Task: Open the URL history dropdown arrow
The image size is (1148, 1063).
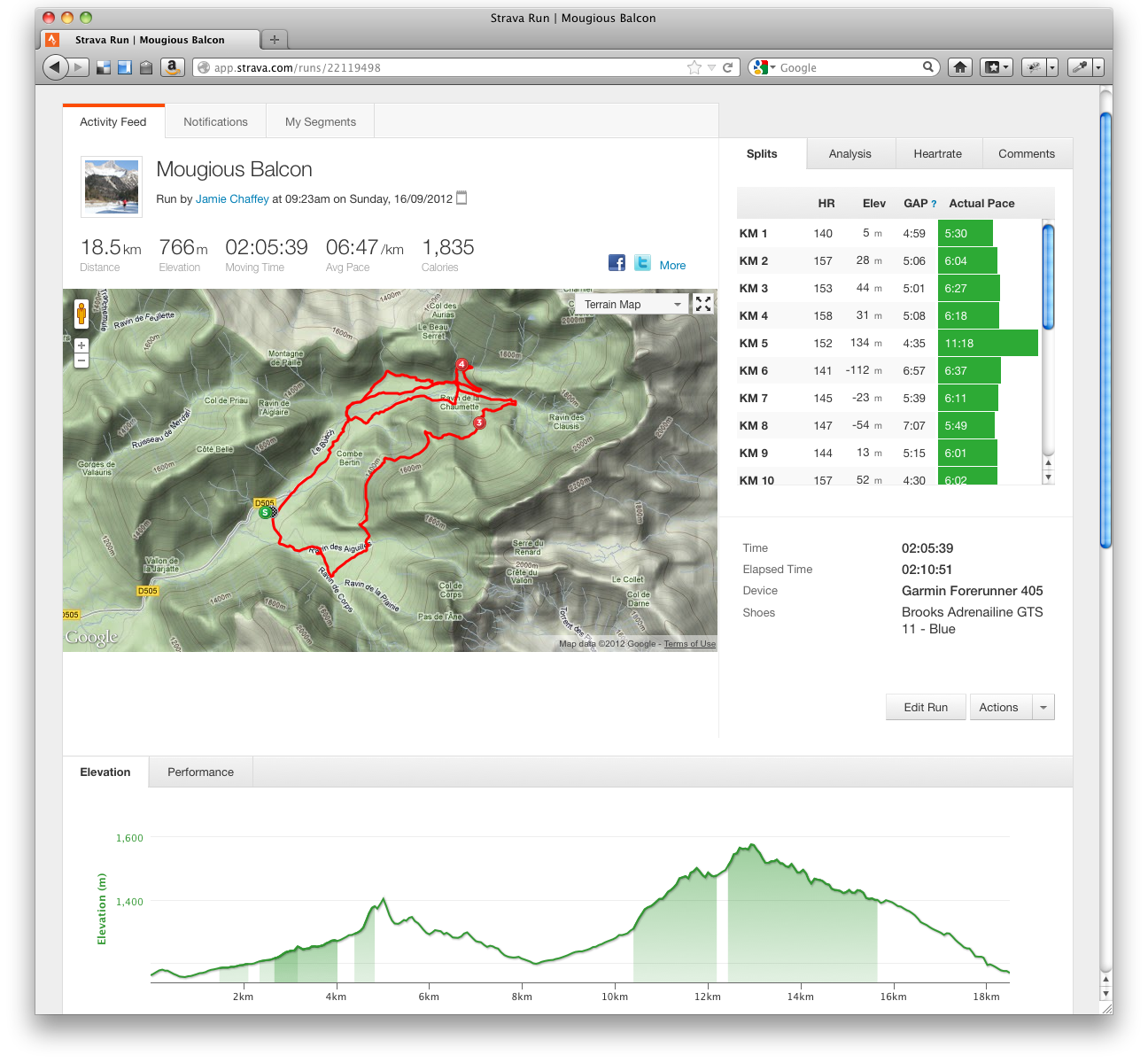Action: [711, 67]
